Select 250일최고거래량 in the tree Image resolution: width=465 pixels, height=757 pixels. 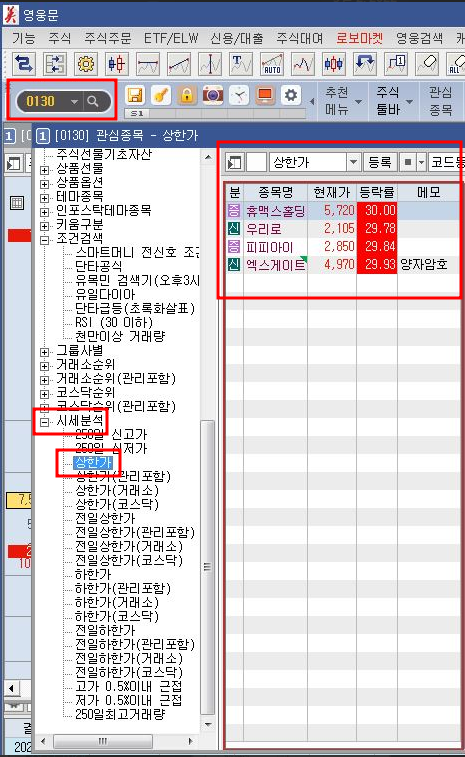pos(120,715)
